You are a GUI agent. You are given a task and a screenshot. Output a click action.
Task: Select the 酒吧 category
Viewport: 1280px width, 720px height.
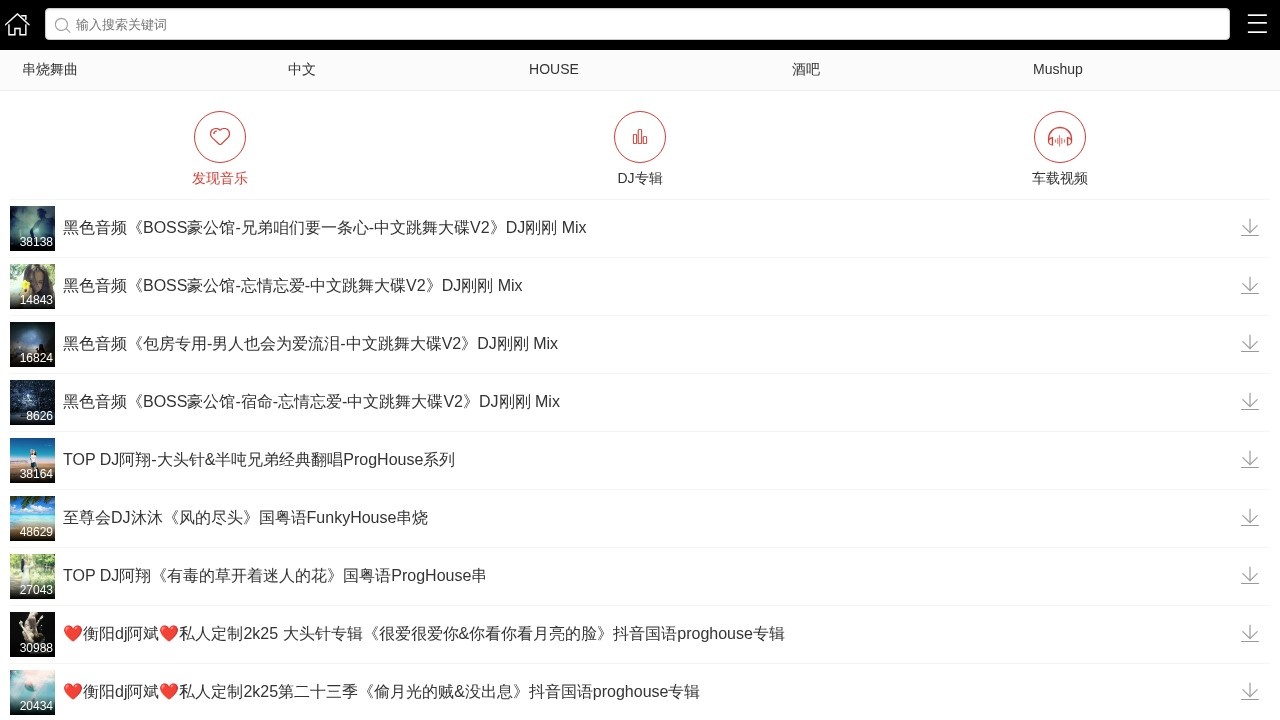805,69
